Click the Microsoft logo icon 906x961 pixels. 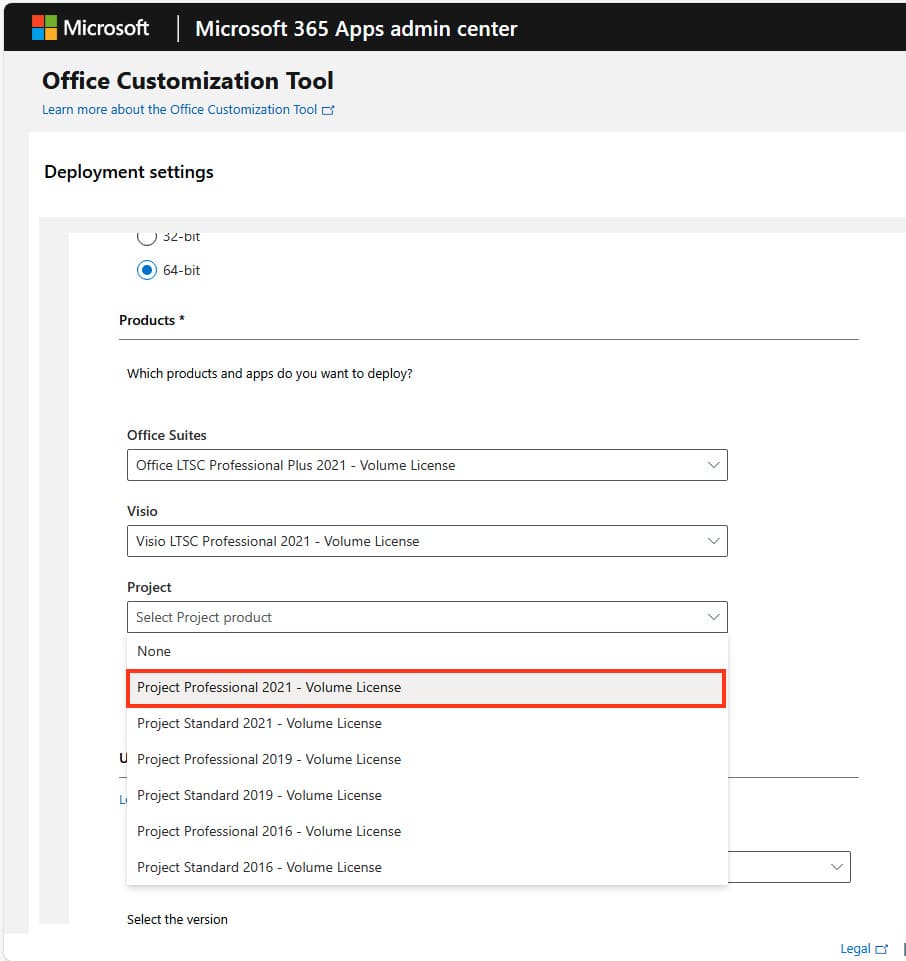point(43,28)
